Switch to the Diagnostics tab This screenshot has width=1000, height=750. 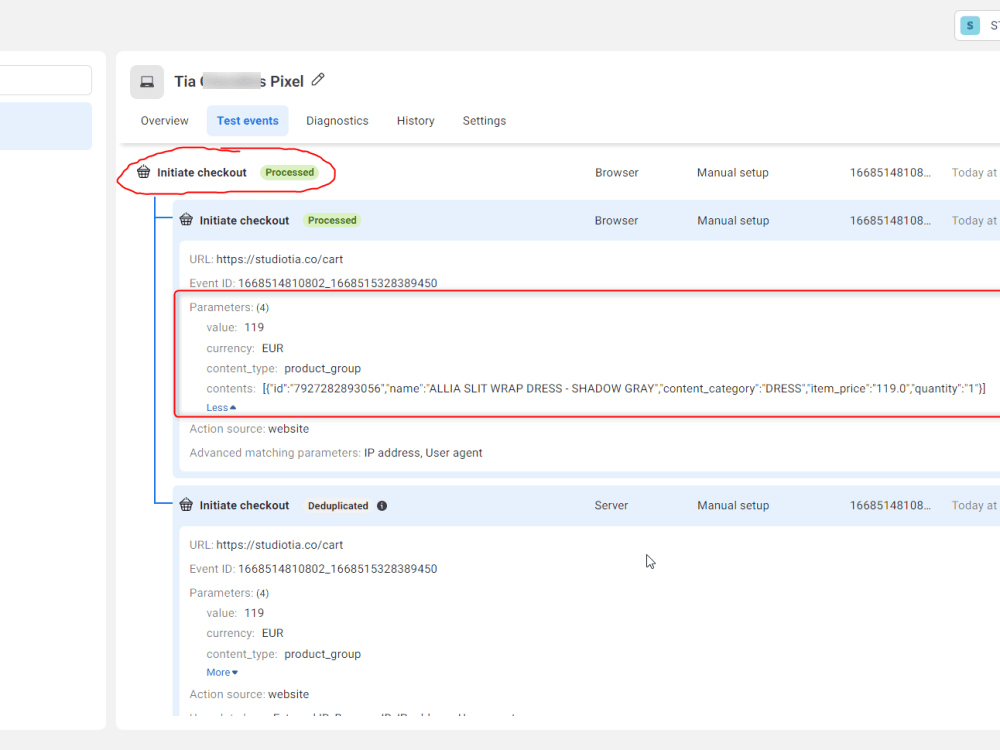pyautogui.click(x=337, y=121)
